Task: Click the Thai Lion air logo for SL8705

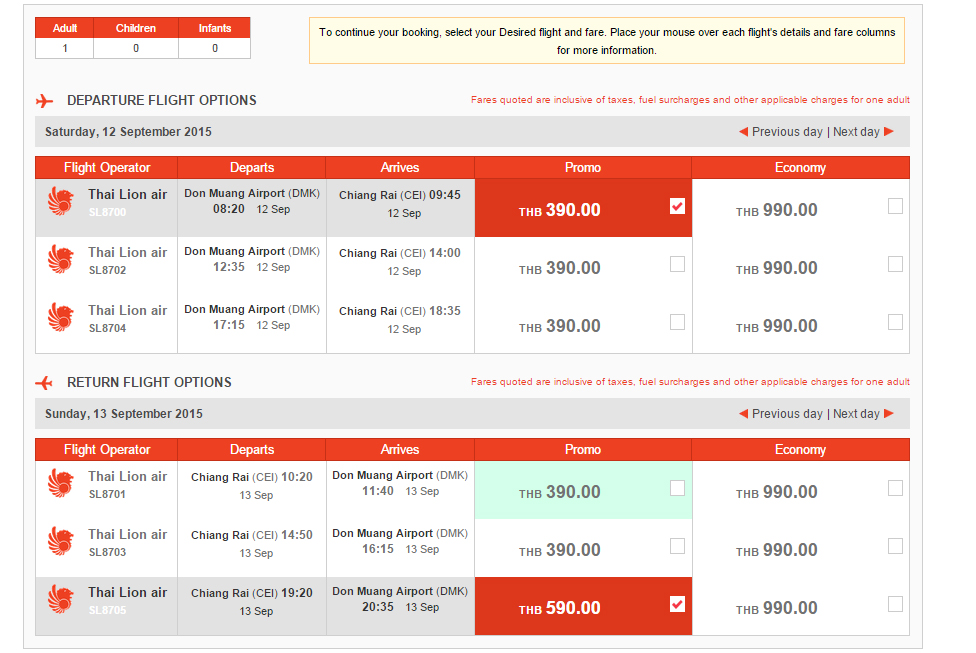Action: coord(61,599)
